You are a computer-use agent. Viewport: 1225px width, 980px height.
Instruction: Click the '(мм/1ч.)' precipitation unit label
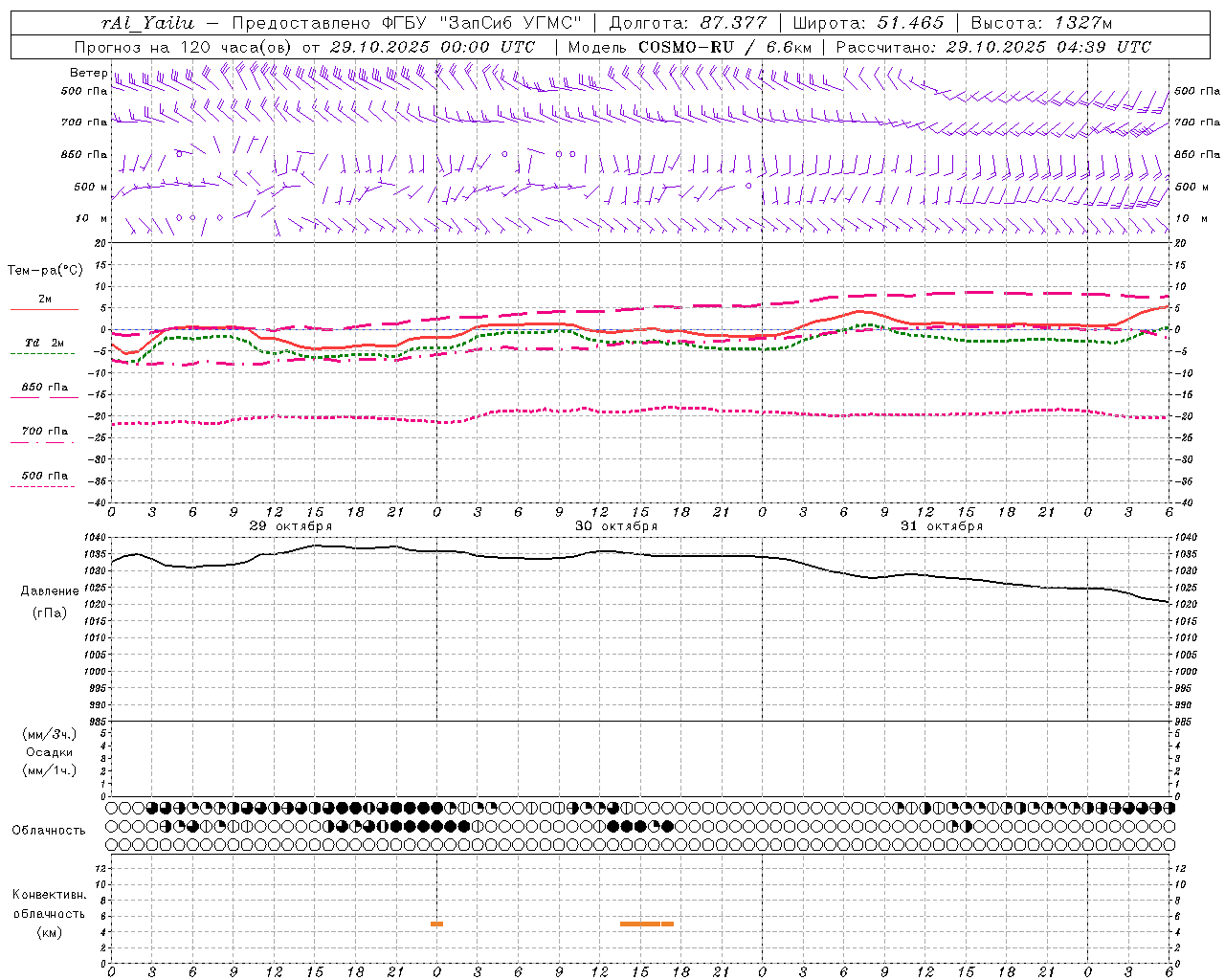[x=50, y=770]
